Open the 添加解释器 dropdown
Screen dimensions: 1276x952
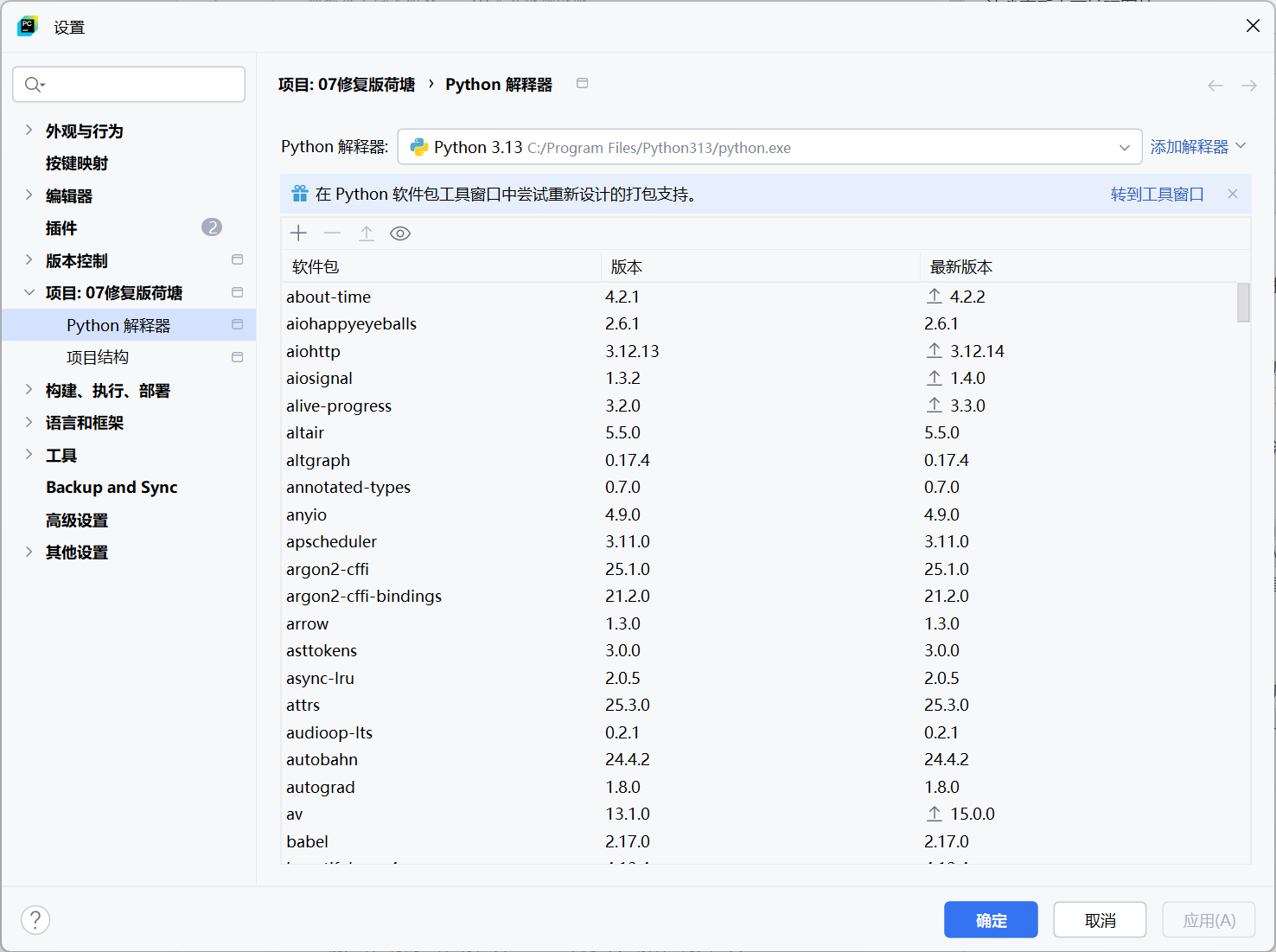click(x=1198, y=146)
